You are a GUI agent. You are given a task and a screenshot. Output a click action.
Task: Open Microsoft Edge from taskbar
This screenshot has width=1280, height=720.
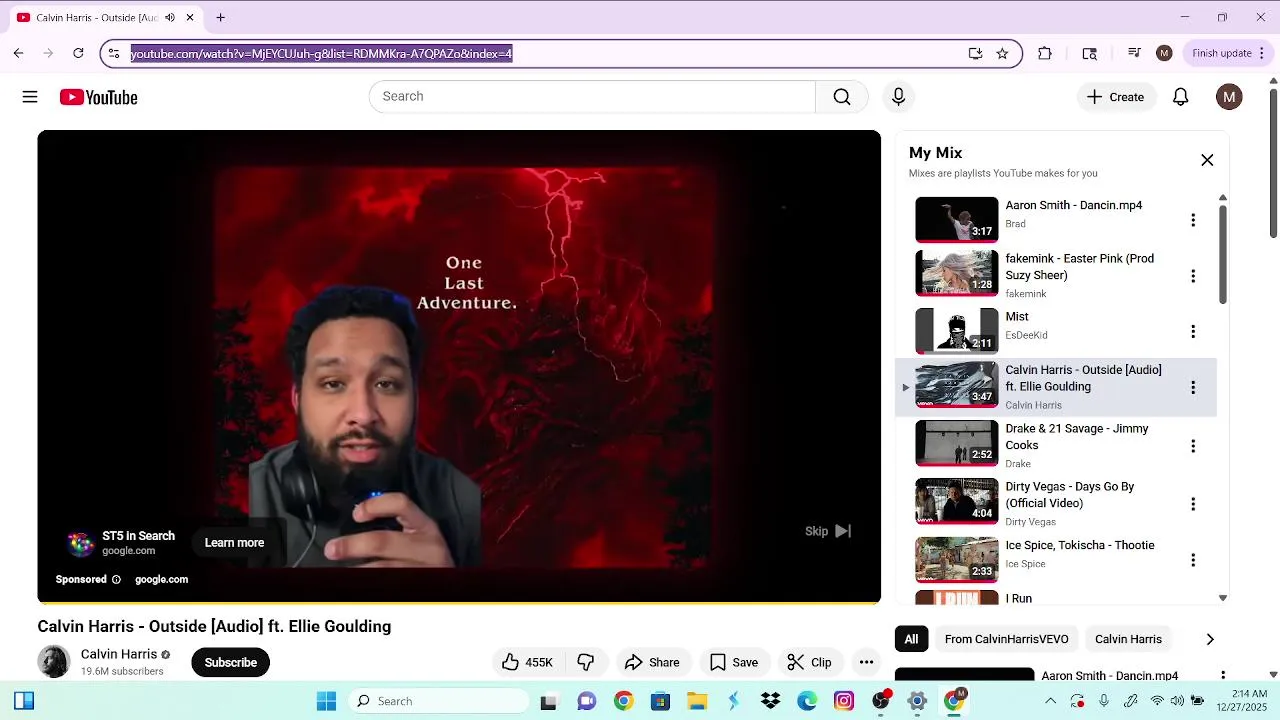pyautogui.click(x=807, y=701)
